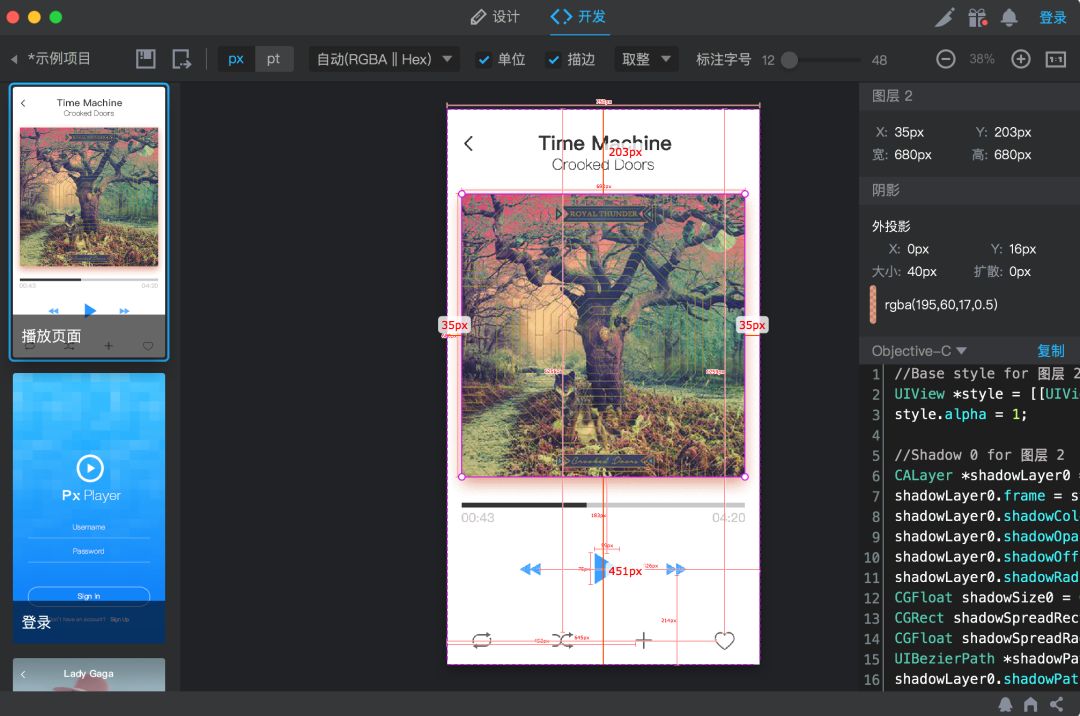
Task: Click the playback progress bar in canvas
Action: tap(603, 505)
